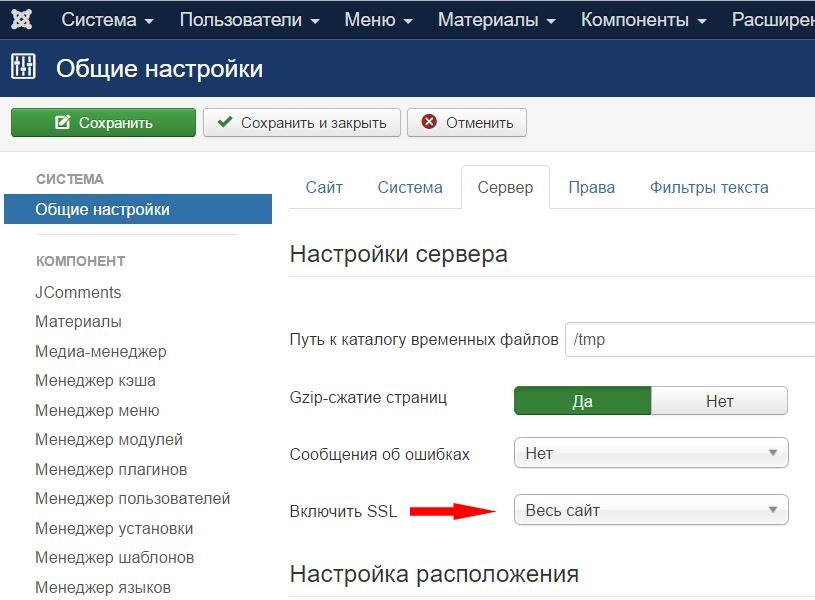Open Менеджер установки settings

114,528
